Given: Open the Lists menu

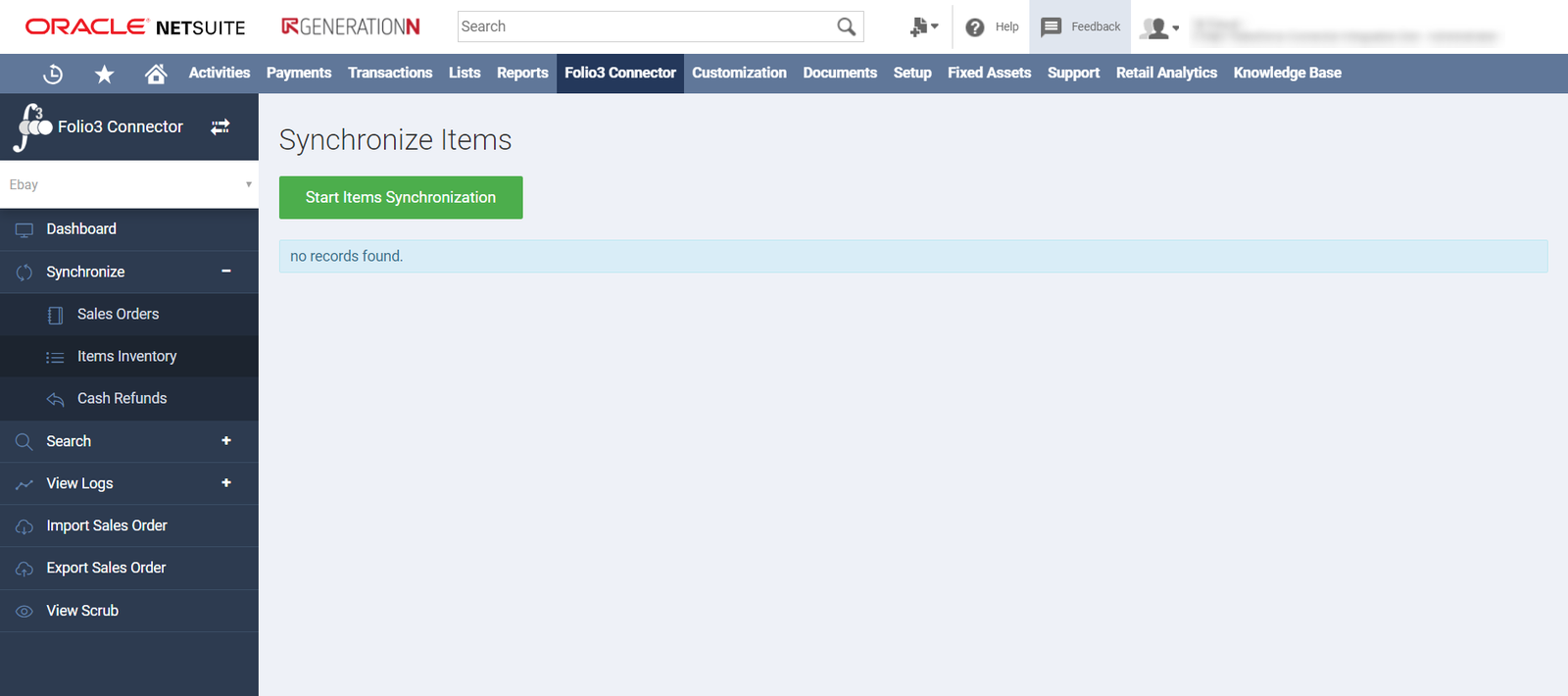Looking at the screenshot, I should (465, 74).
